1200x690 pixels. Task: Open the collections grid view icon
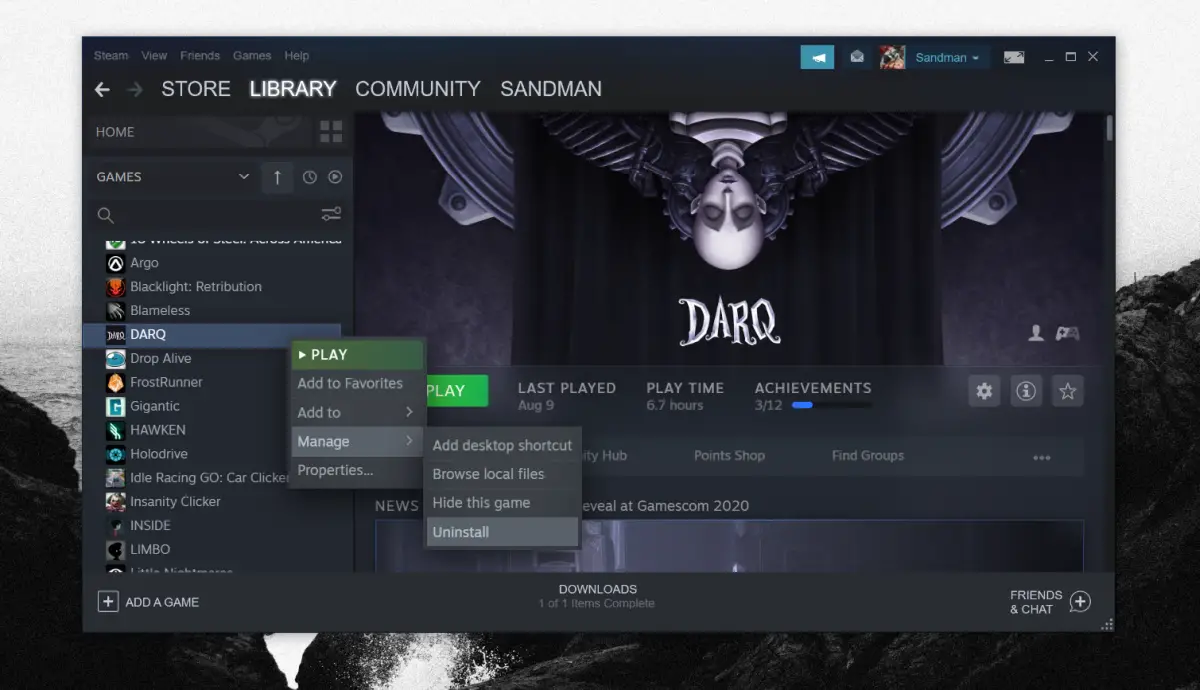tap(331, 132)
